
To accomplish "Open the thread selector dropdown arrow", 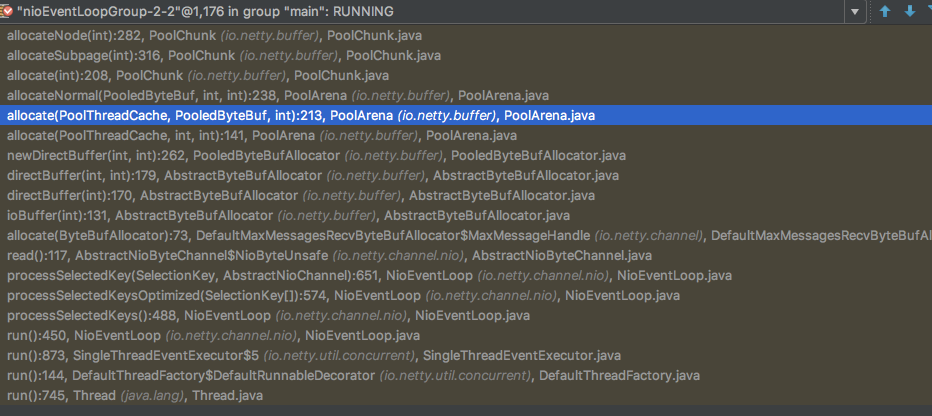I will [853, 12].
